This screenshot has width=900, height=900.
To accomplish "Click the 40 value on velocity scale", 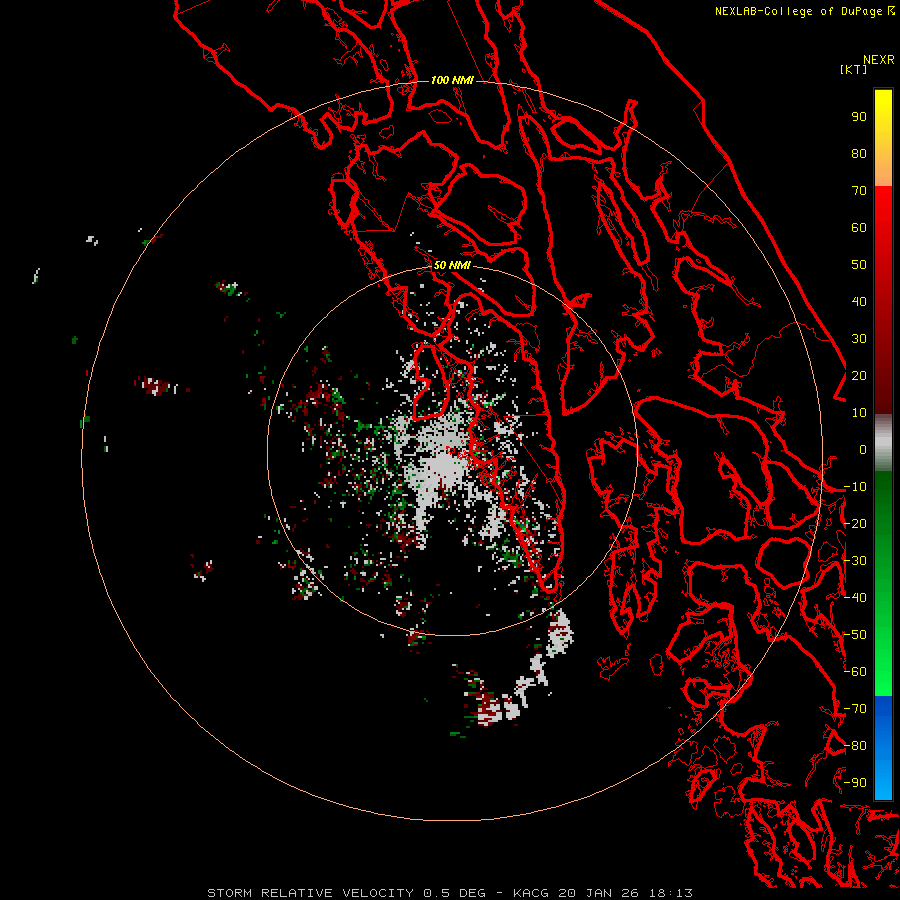I will coord(859,301).
